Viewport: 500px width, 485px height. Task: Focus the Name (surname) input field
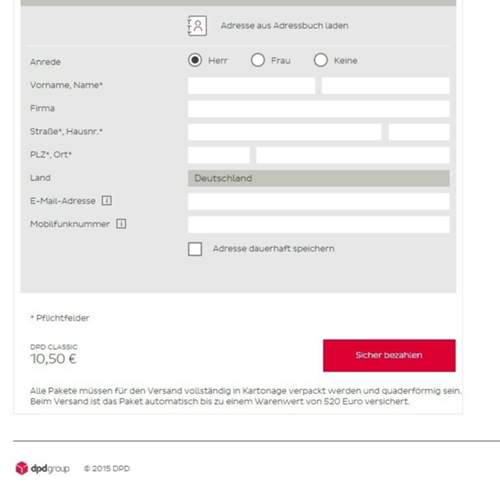[385, 86]
